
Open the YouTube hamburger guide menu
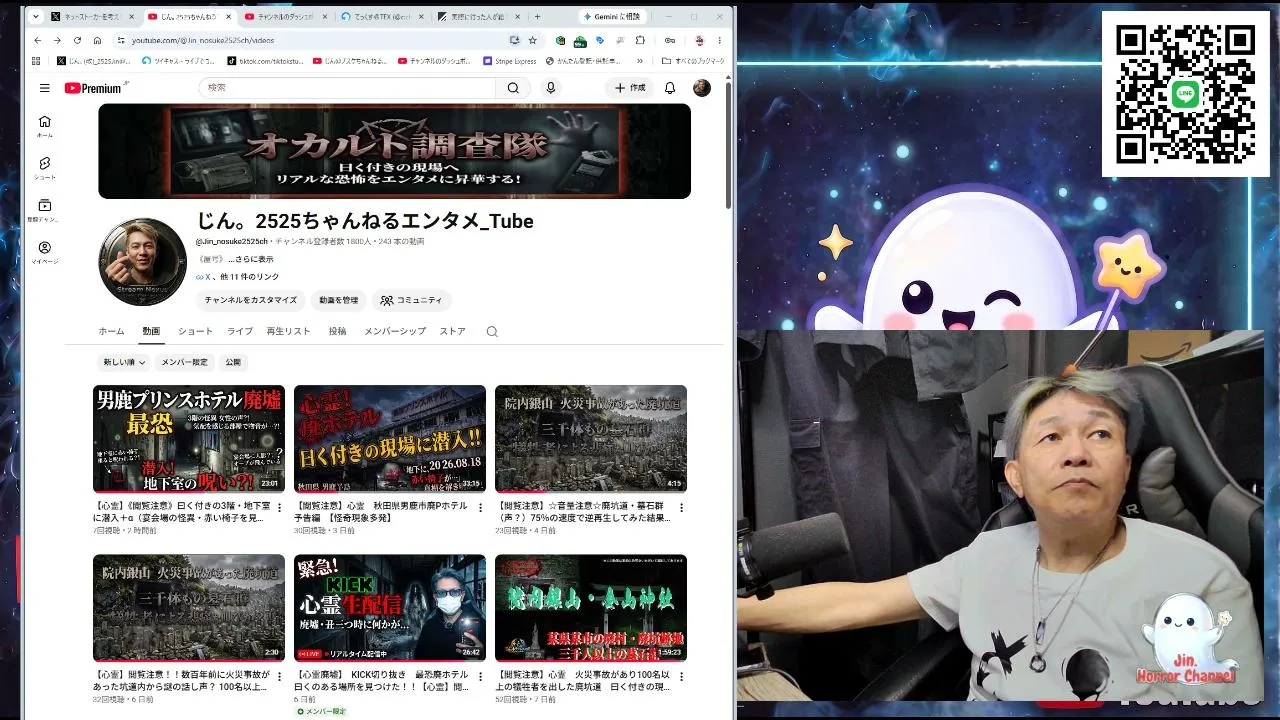(44, 88)
